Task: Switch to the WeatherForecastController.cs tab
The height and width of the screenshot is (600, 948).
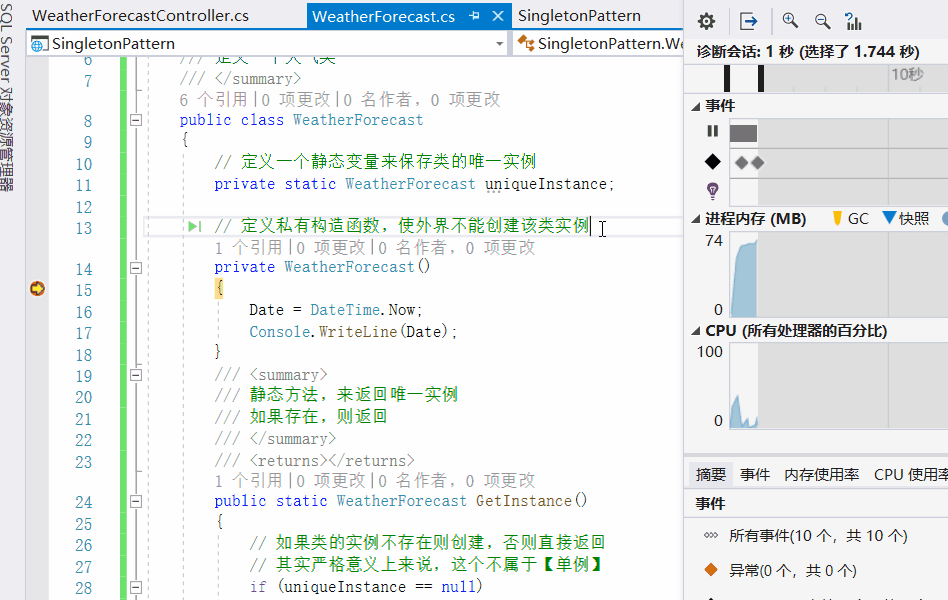Action: 140,16
